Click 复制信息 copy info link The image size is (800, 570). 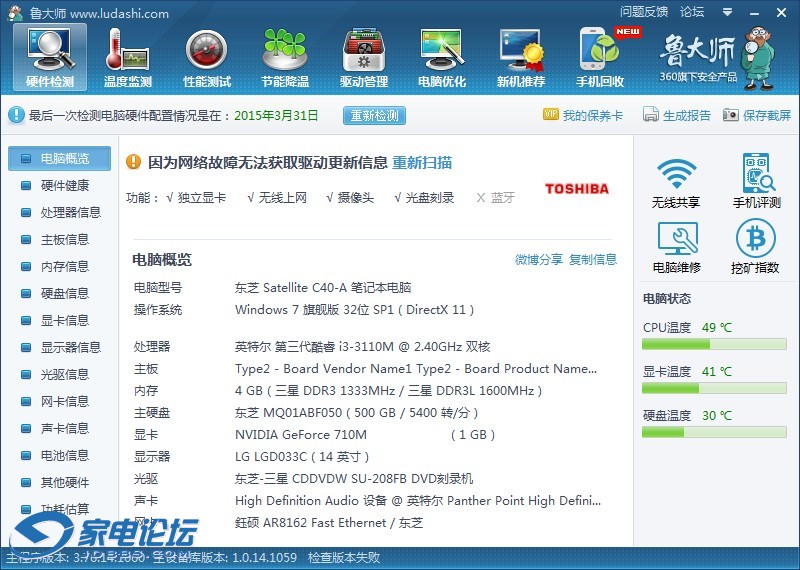pos(593,259)
